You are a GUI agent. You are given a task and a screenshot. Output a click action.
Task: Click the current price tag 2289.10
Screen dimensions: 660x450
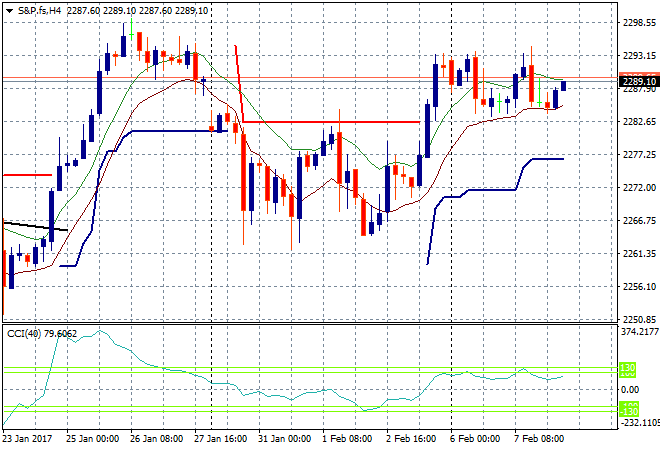pyautogui.click(x=639, y=82)
